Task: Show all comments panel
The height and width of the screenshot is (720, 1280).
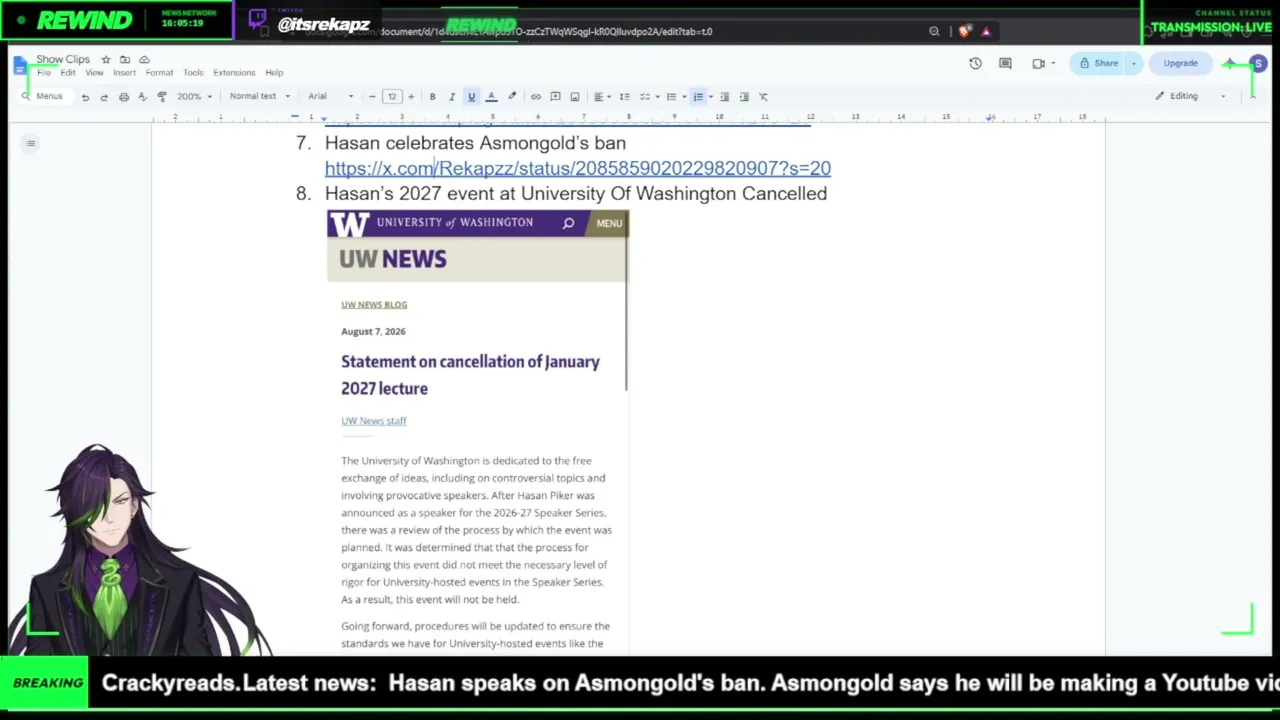Action: pos(1005,64)
